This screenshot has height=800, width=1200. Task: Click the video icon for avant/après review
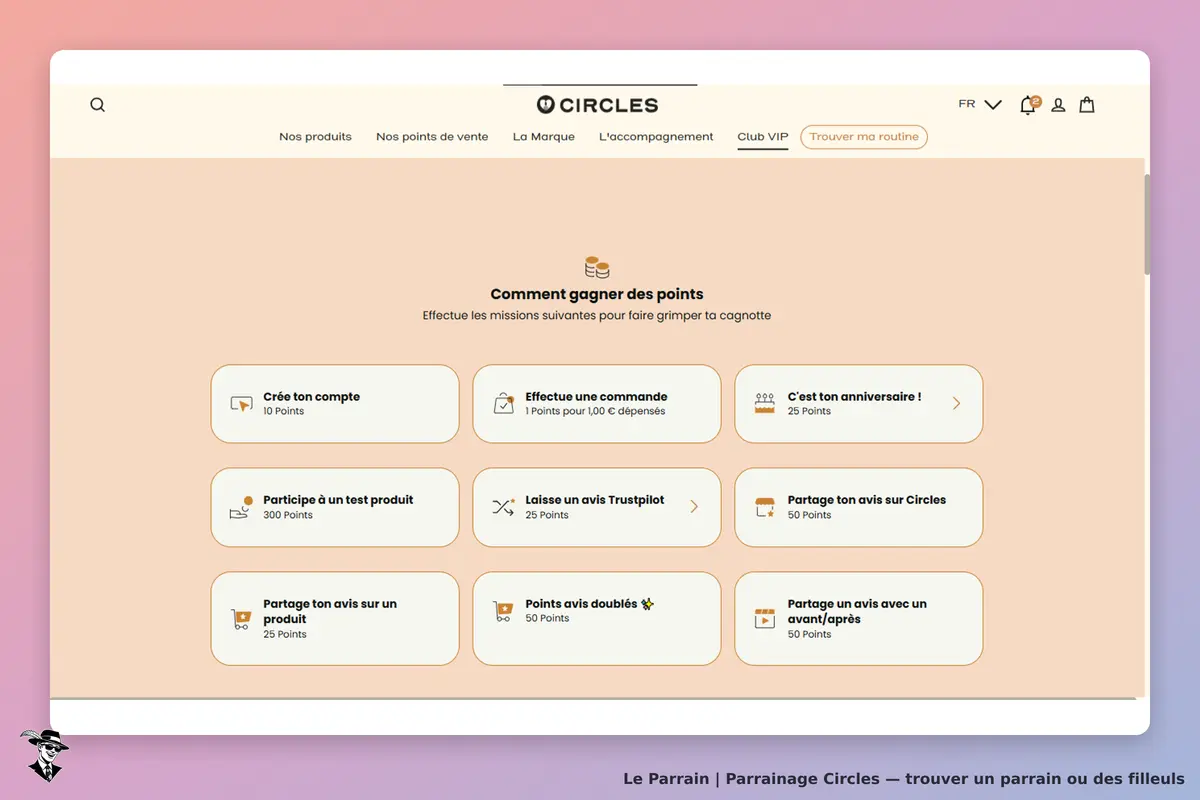click(x=765, y=618)
